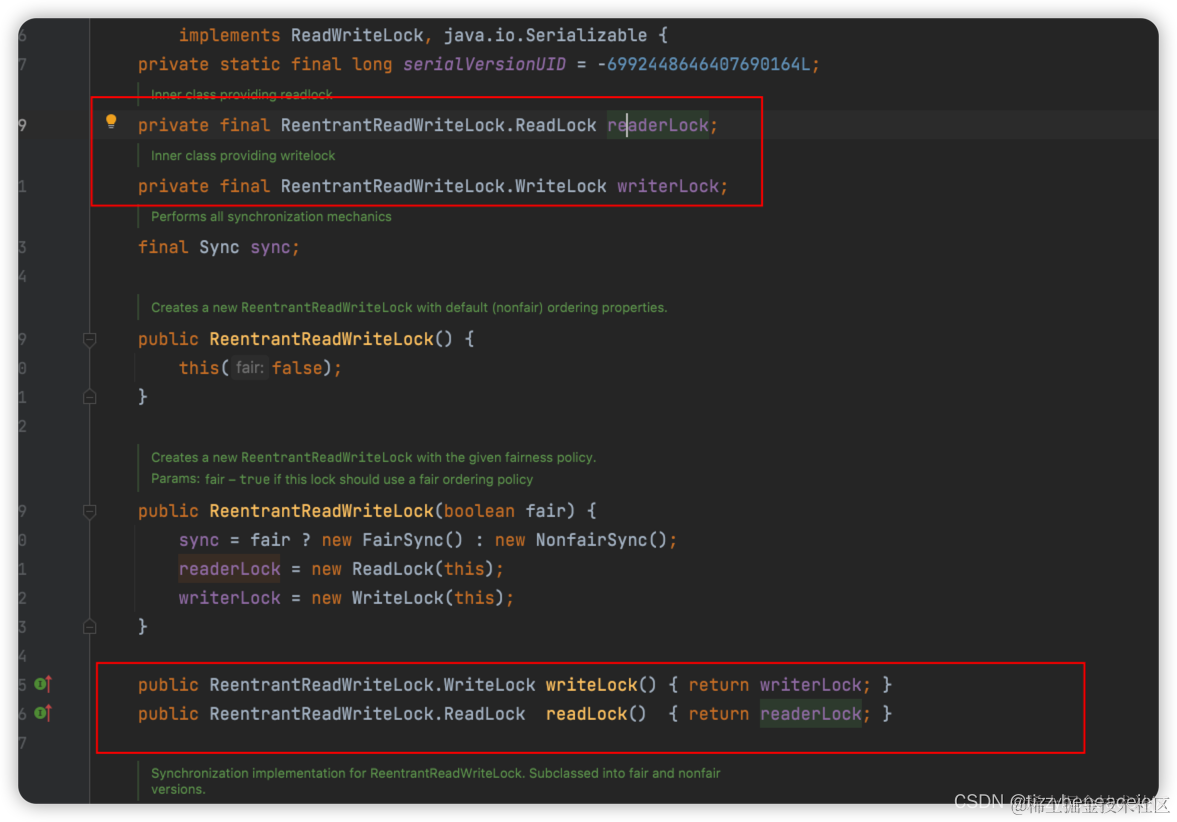Image resolution: width=1177 pixels, height=822 pixels.
Task: Click fold end marker after writerLock assignment
Action: (x=89, y=627)
